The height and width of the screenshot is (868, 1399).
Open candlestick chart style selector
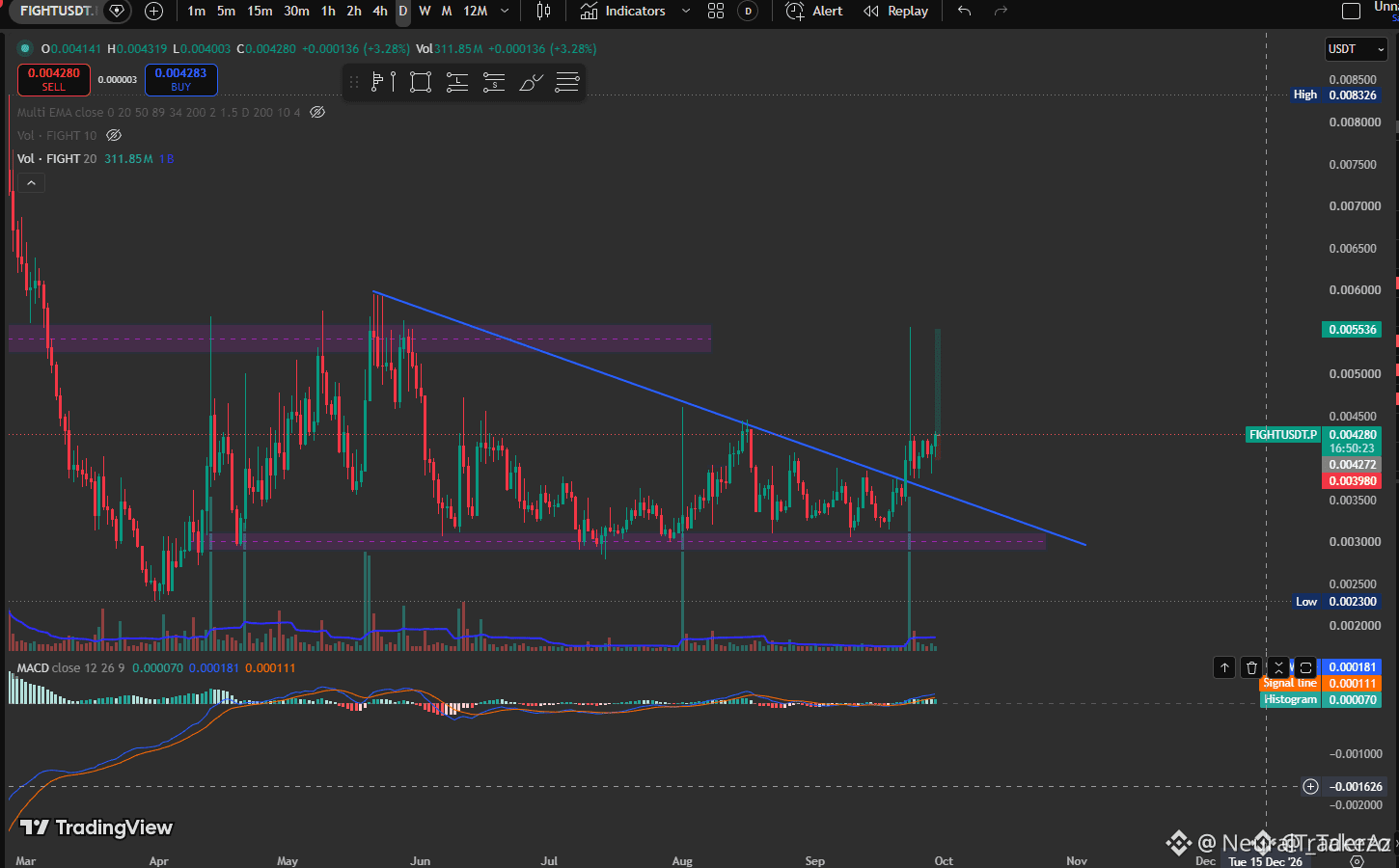[x=543, y=12]
